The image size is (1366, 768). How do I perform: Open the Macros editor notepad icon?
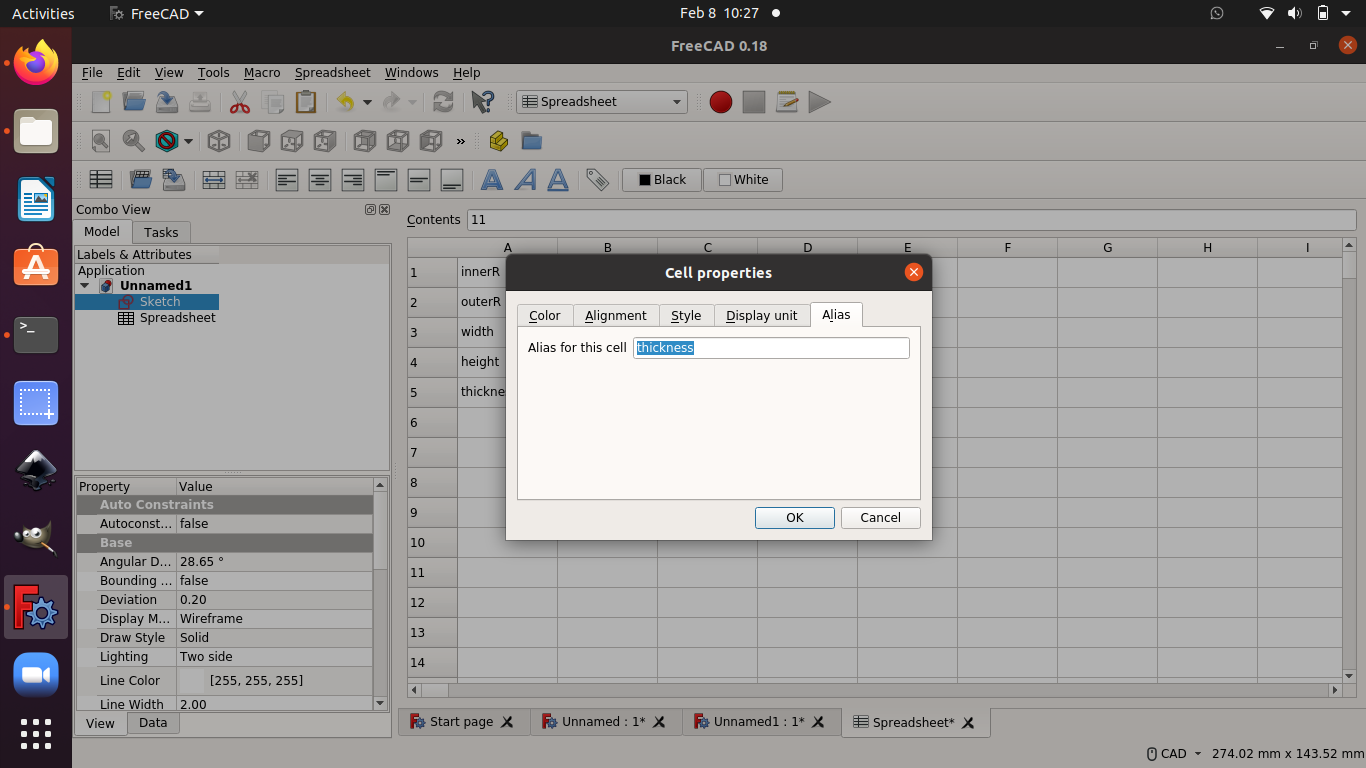click(787, 102)
